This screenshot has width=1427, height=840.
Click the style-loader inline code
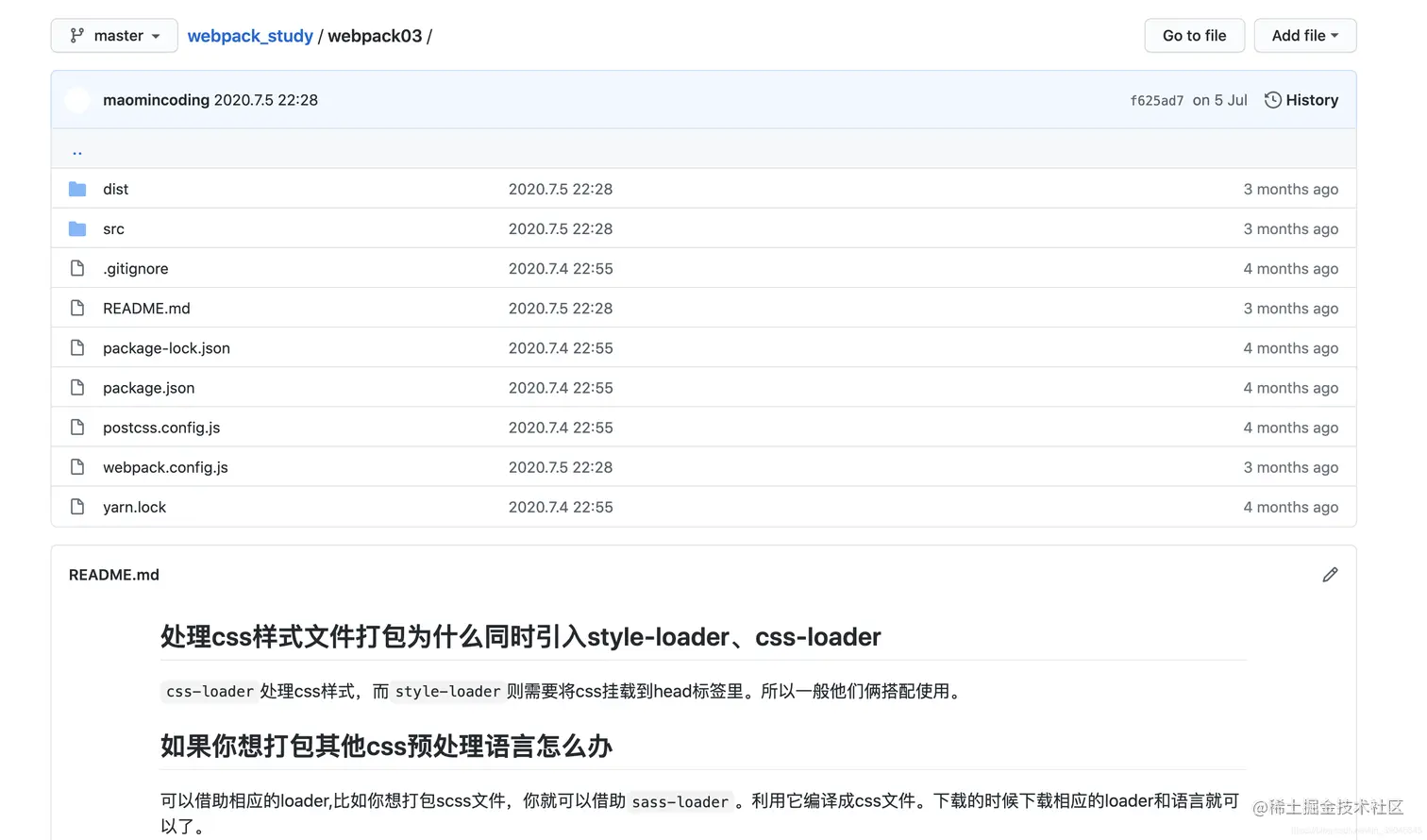447,692
